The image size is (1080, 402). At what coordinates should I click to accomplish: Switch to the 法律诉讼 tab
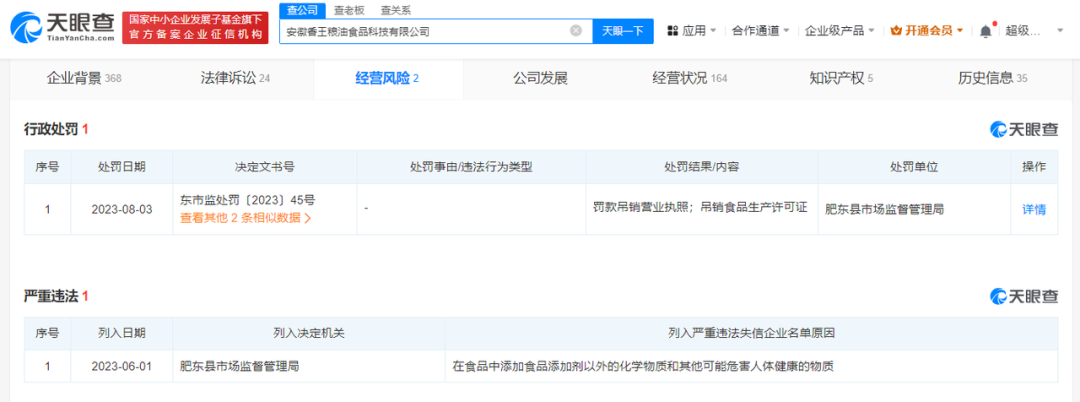coord(235,78)
